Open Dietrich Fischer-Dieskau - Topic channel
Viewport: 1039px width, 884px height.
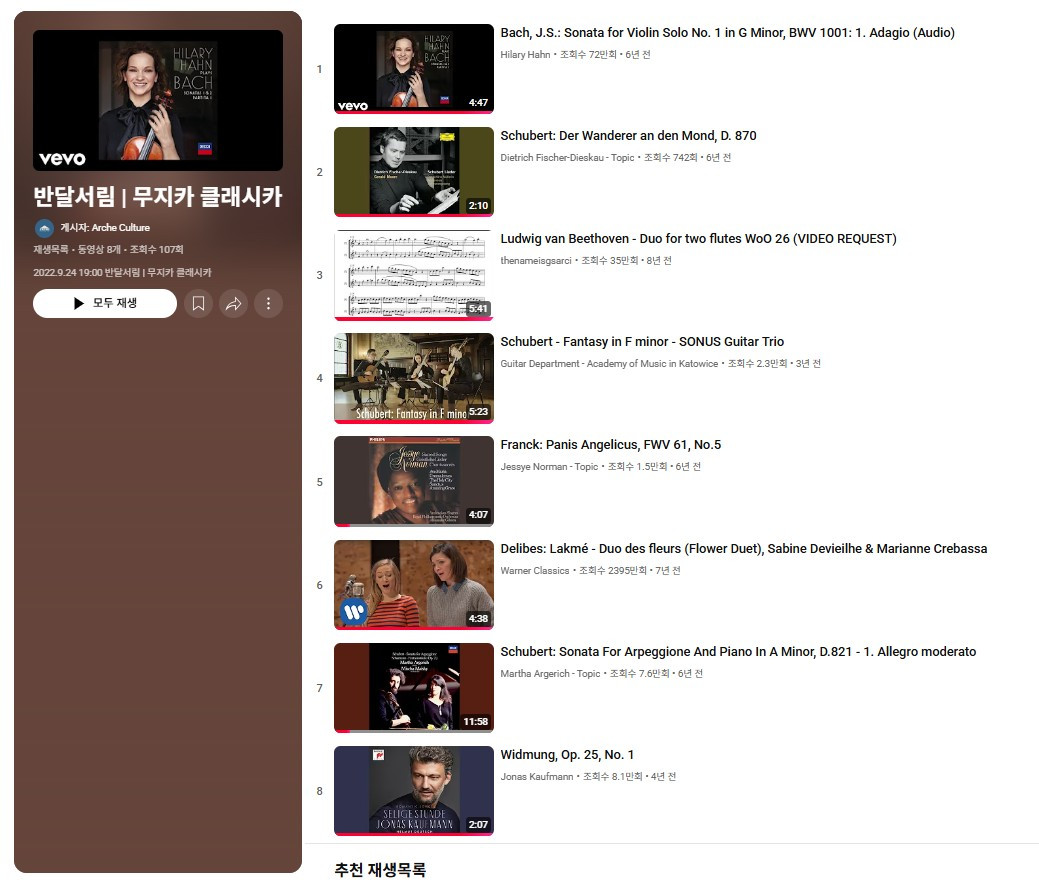point(567,158)
